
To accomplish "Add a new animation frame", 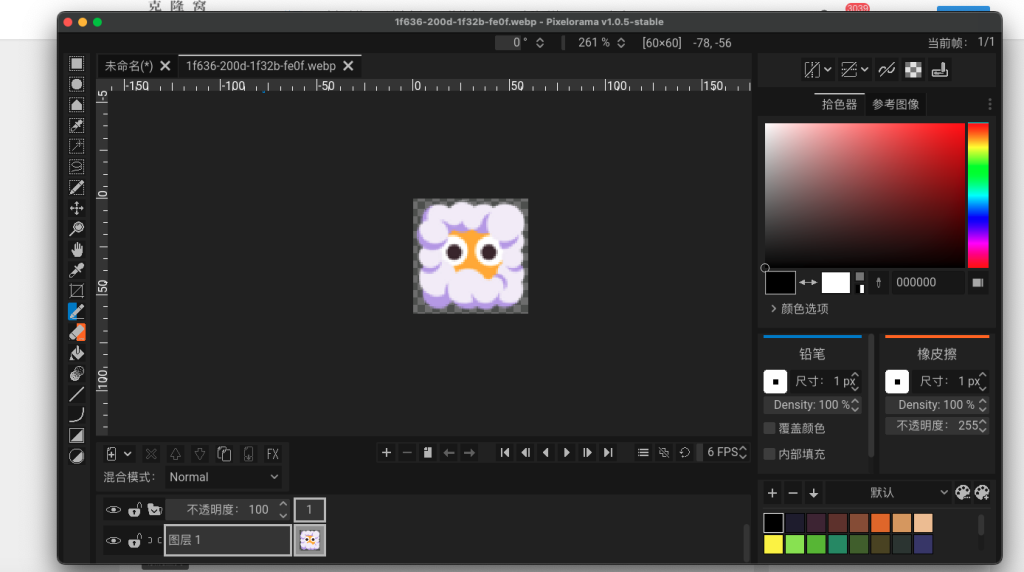I will click(386, 453).
